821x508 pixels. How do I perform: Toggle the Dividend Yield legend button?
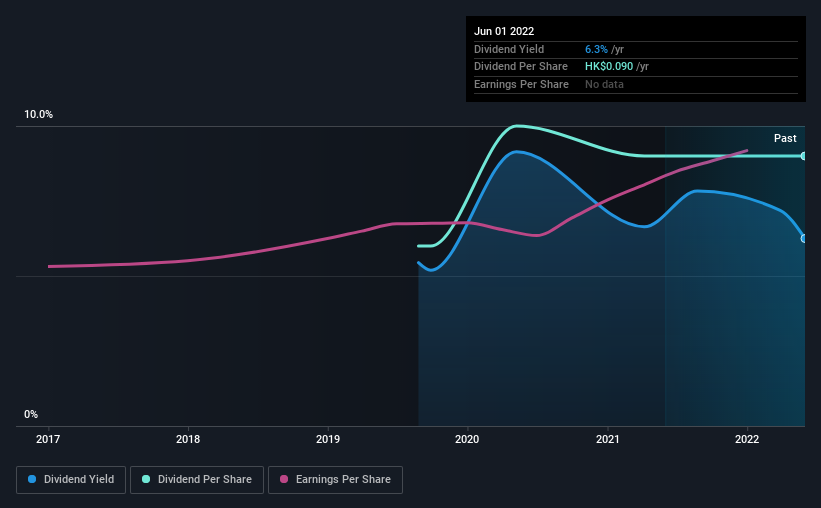point(71,480)
